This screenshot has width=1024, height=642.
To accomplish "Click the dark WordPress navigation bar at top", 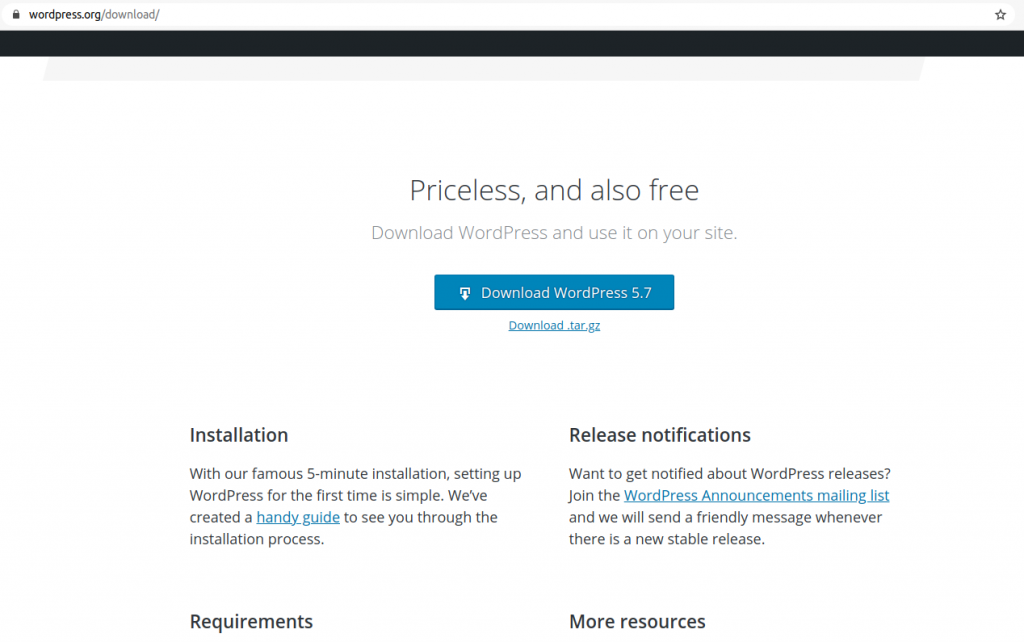I will (512, 41).
